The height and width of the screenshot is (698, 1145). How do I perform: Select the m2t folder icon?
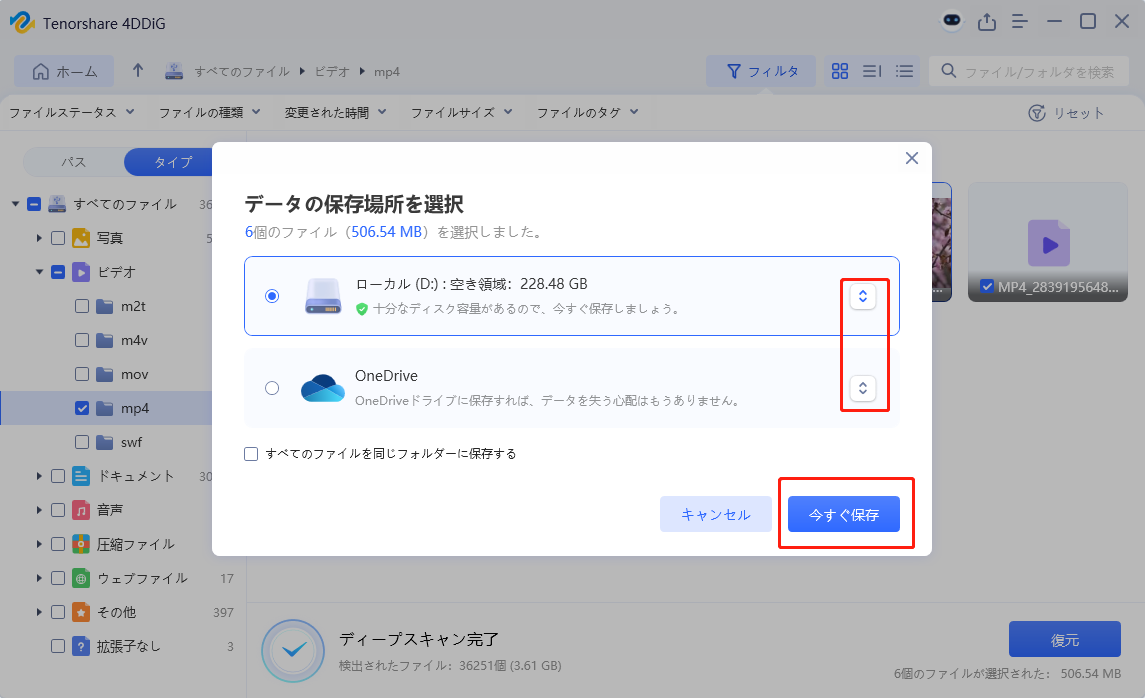pos(105,306)
